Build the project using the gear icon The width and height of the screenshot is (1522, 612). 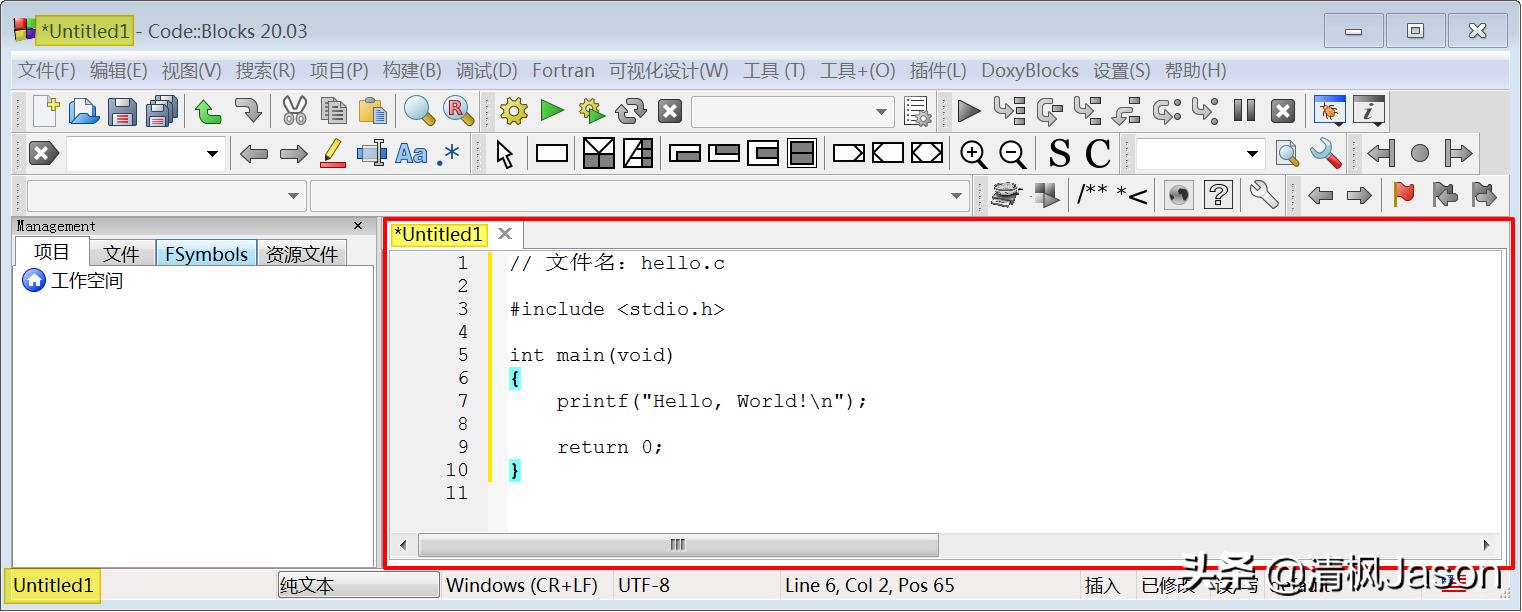click(x=513, y=111)
